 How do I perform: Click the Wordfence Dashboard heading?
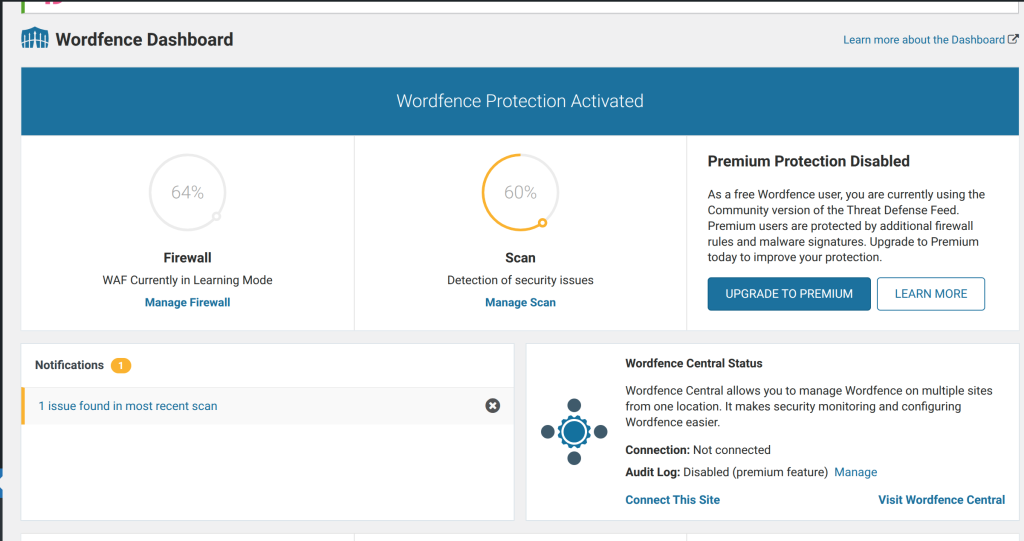(144, 39)
